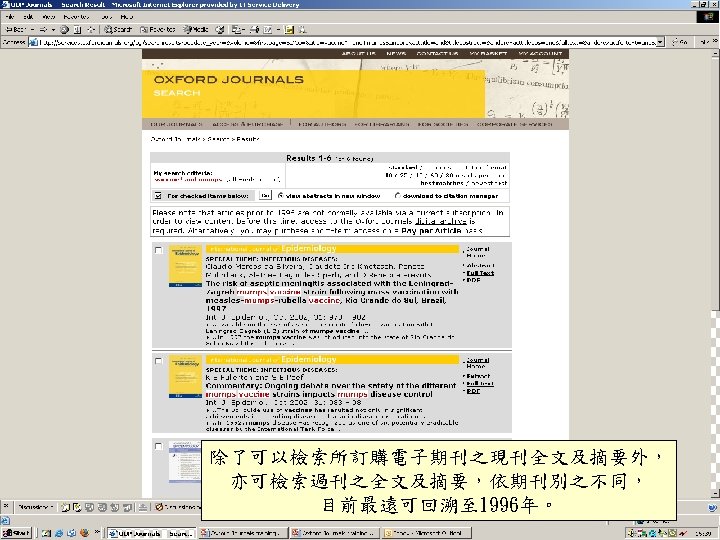The image size is (720, 540).
Task: Open the Edit icon dropdown arrow
Action: point(278,29)
